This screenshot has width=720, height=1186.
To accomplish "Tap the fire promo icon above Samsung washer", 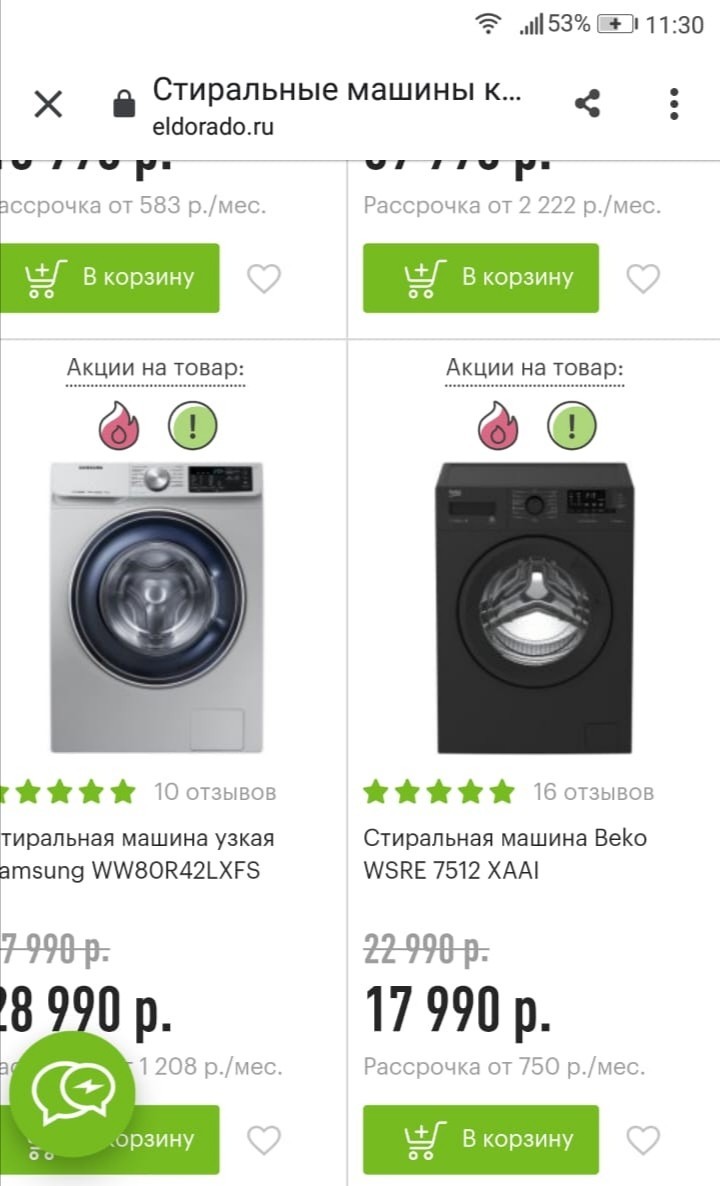I will coord(119,426).
